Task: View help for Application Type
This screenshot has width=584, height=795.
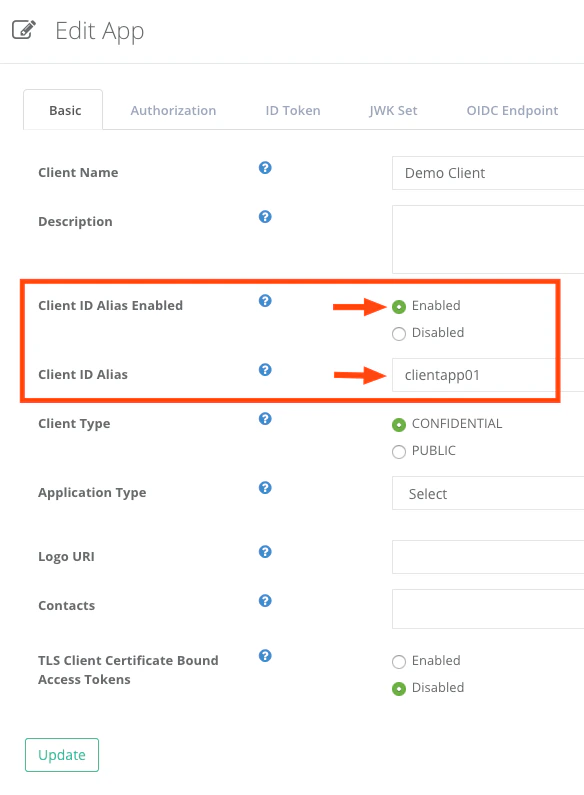Action: pos(265,488)
